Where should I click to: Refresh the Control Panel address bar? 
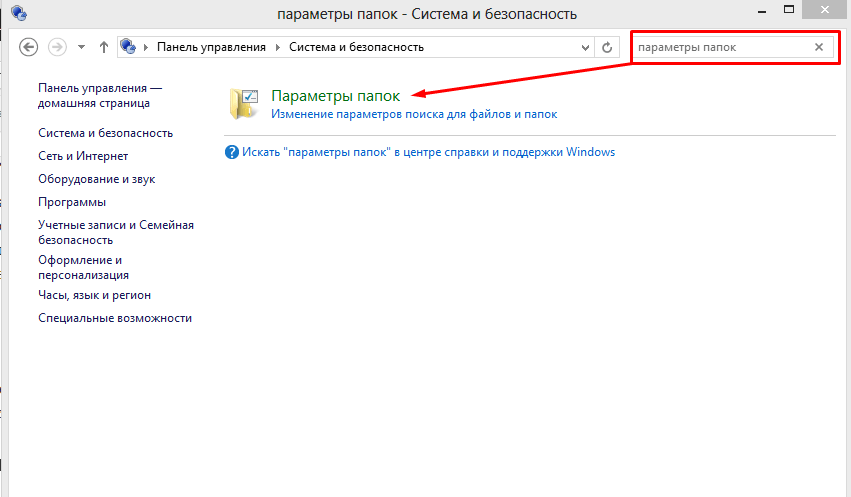pos(607,47)
